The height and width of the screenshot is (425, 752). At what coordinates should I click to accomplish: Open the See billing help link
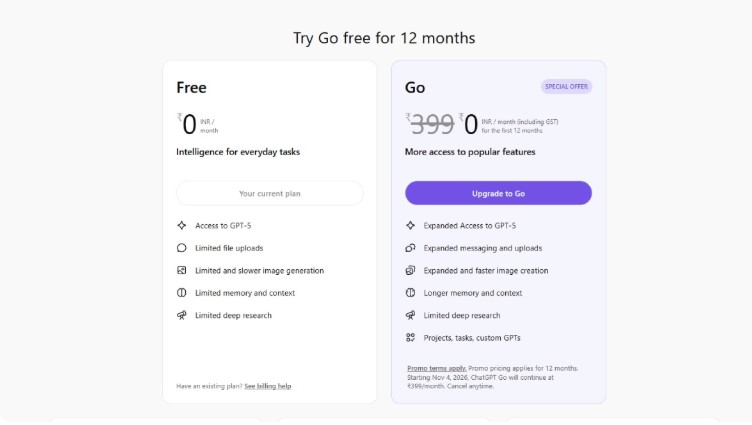(x=268, y=386)
